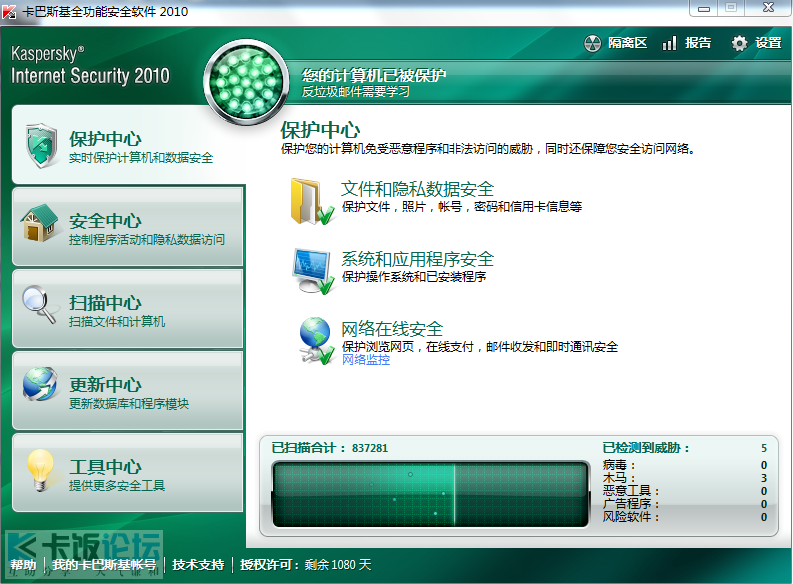Open the 技术支持 link
The height and width of the screenshot is (584, 793).
pyautogui.click(x=198, y=565)
